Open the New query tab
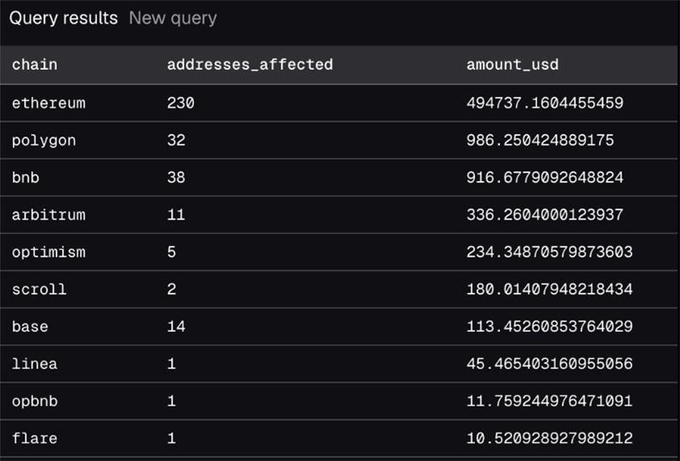The height and width of the screenshot is (461, 680). click(173, 18)
